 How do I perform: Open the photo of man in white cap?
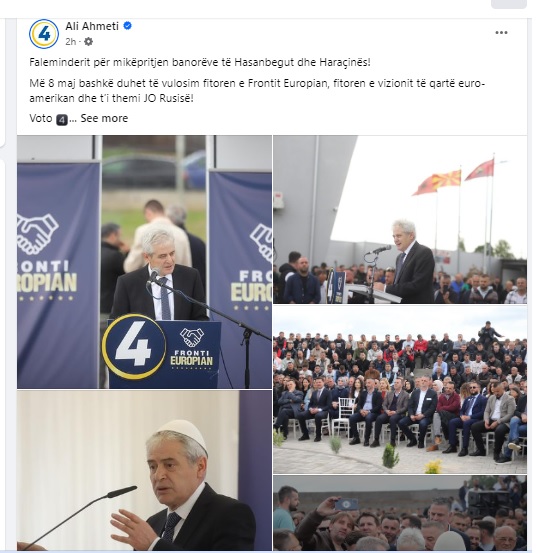pyautogui.click(x=144, y=470)
